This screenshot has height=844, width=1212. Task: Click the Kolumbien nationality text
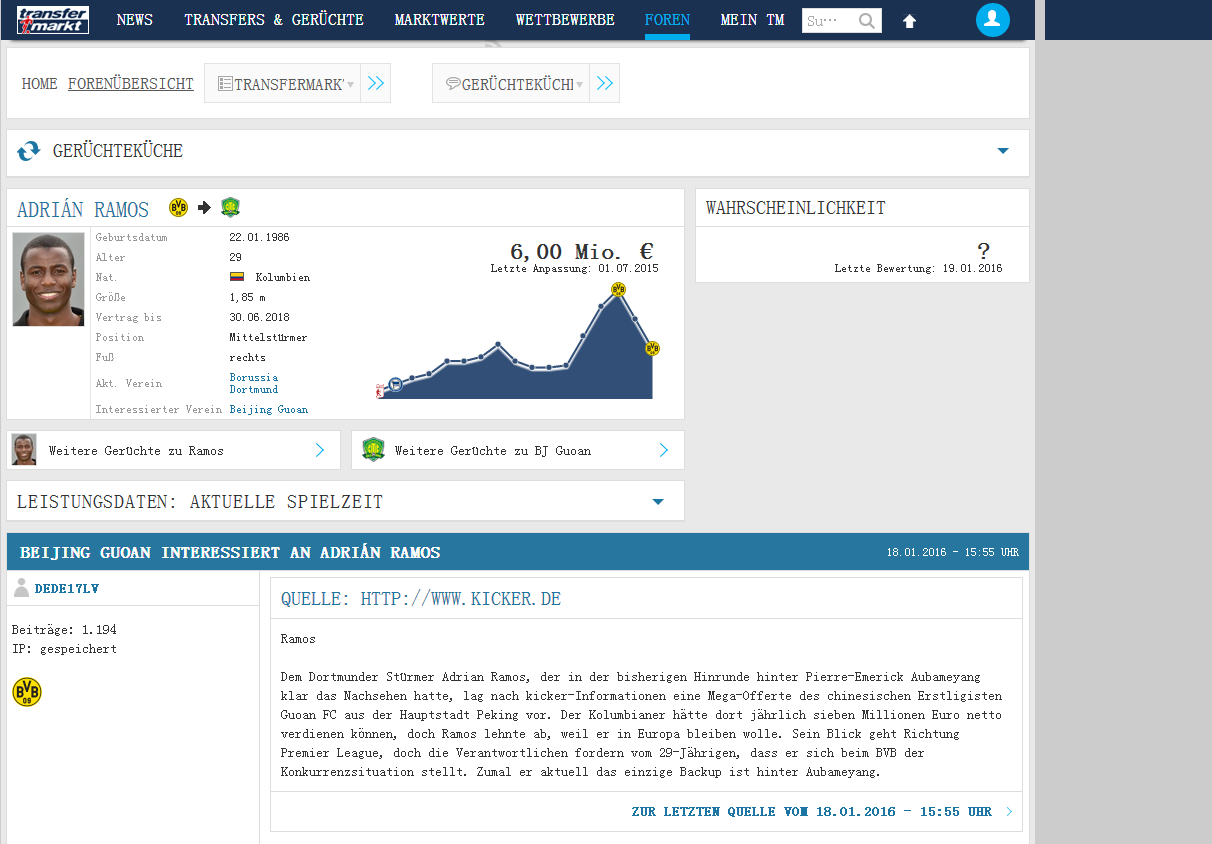point(283,277)
